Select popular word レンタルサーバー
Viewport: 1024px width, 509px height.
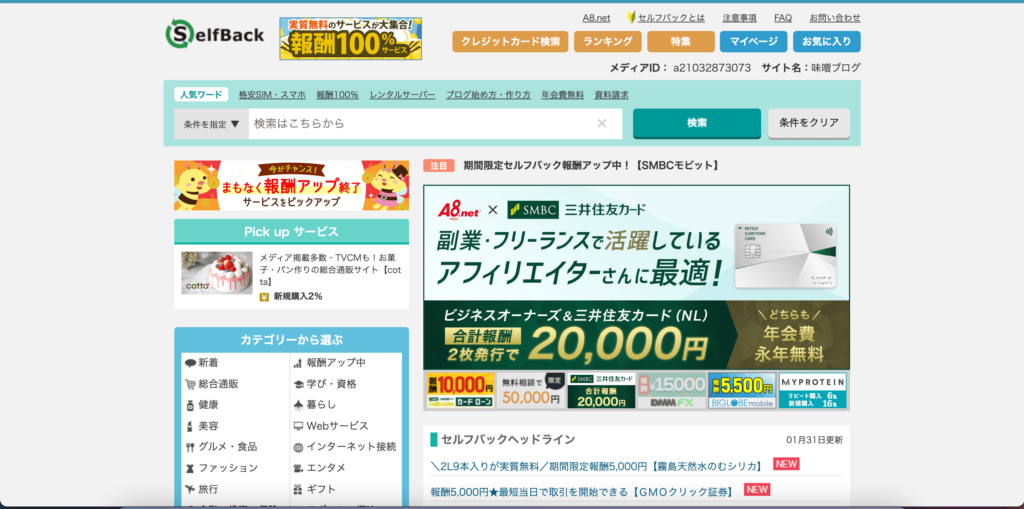pos(402,95)
